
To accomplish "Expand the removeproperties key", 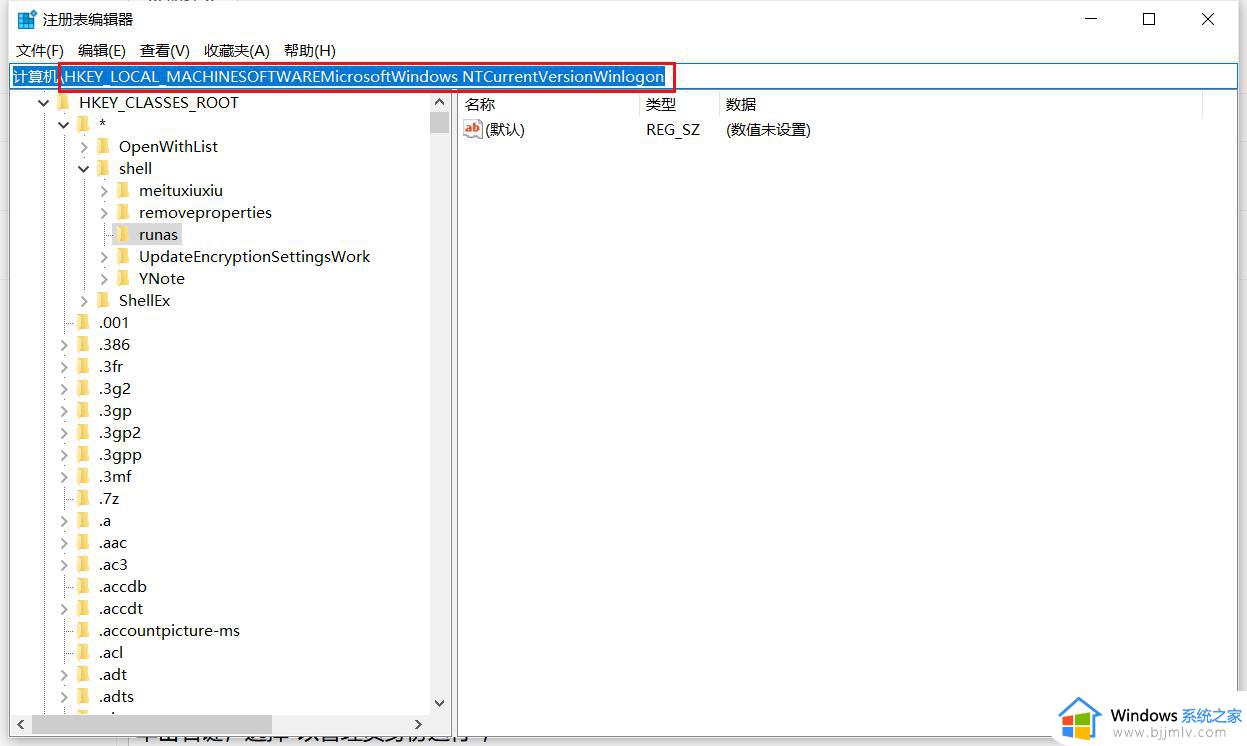I will click(104, 212).
